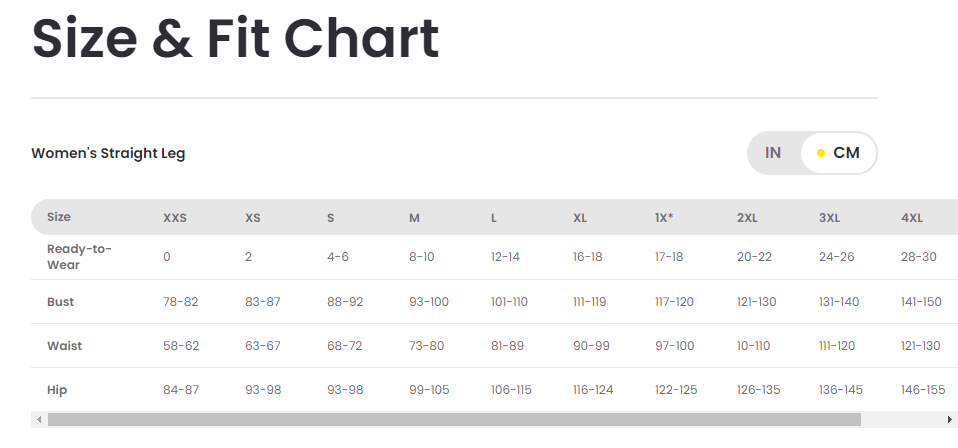Select the CM unit option
Screen dimensions: 958x448
[x=838, y=153]
